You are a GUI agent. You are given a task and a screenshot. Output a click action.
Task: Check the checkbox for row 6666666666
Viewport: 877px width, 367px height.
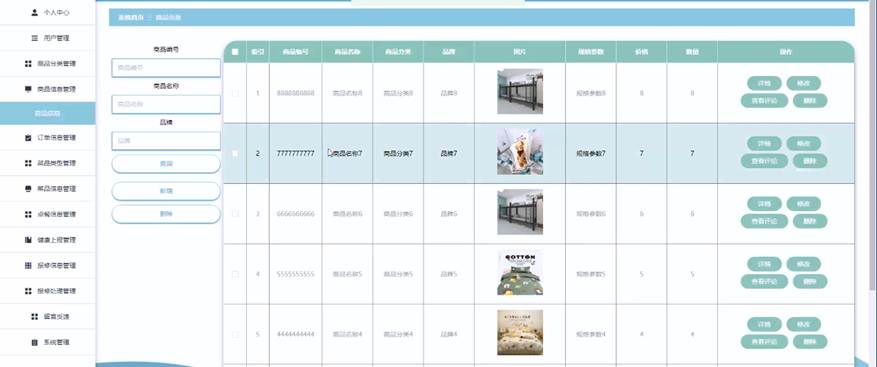(x=235, y=214)
